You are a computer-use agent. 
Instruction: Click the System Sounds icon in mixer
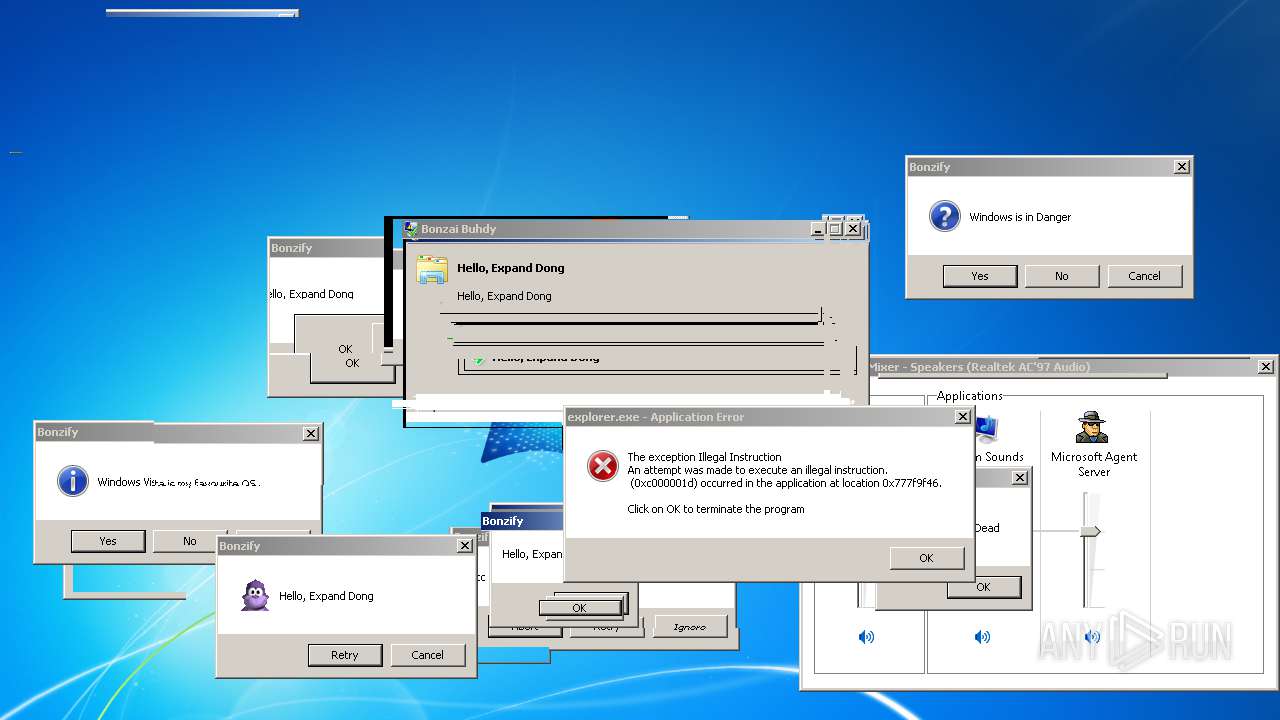tap(987, 429)
